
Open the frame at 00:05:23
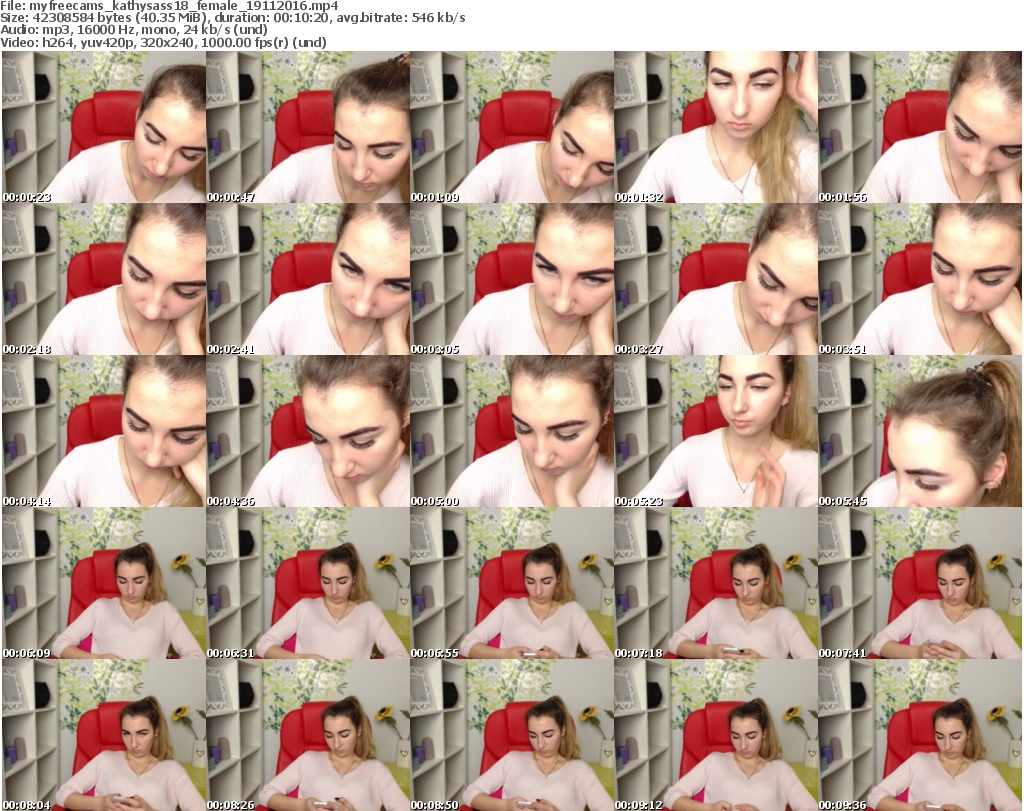coord(716,431)
